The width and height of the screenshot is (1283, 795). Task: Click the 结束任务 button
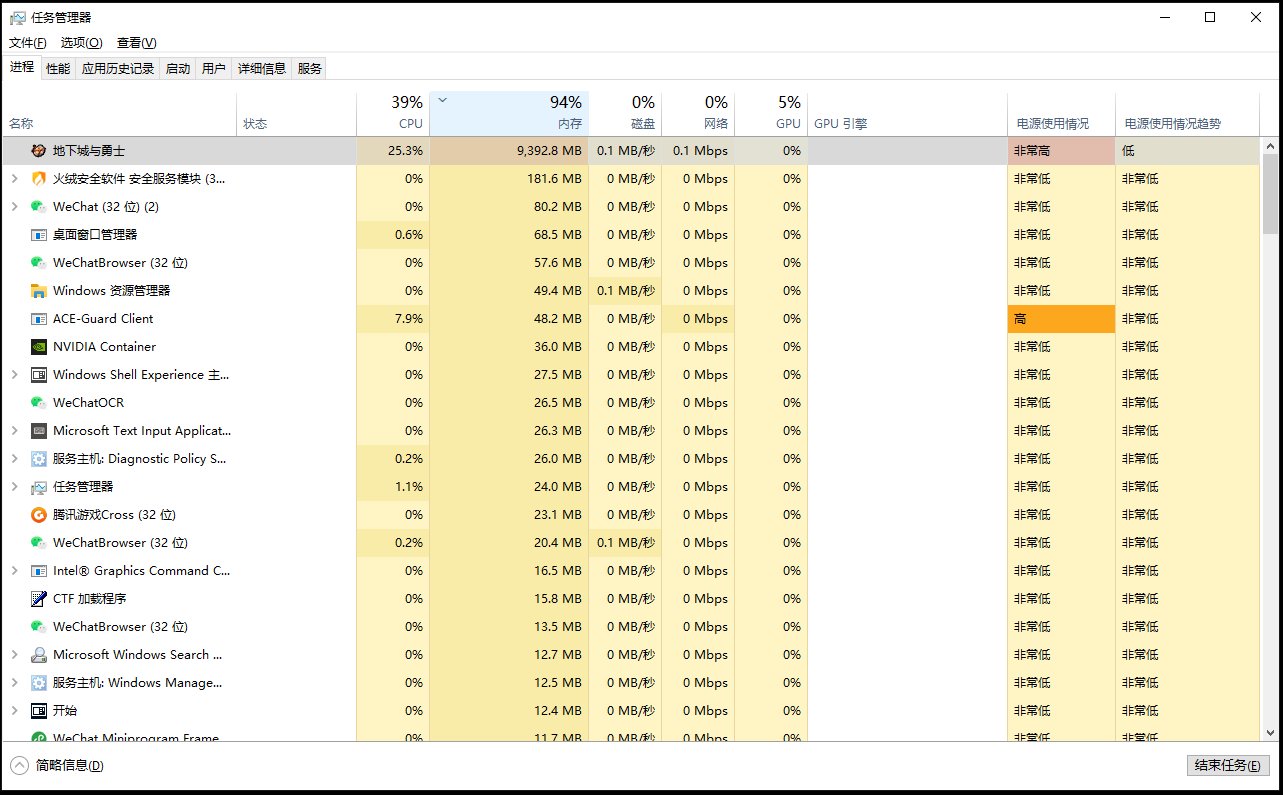(x=1227, y=765)
